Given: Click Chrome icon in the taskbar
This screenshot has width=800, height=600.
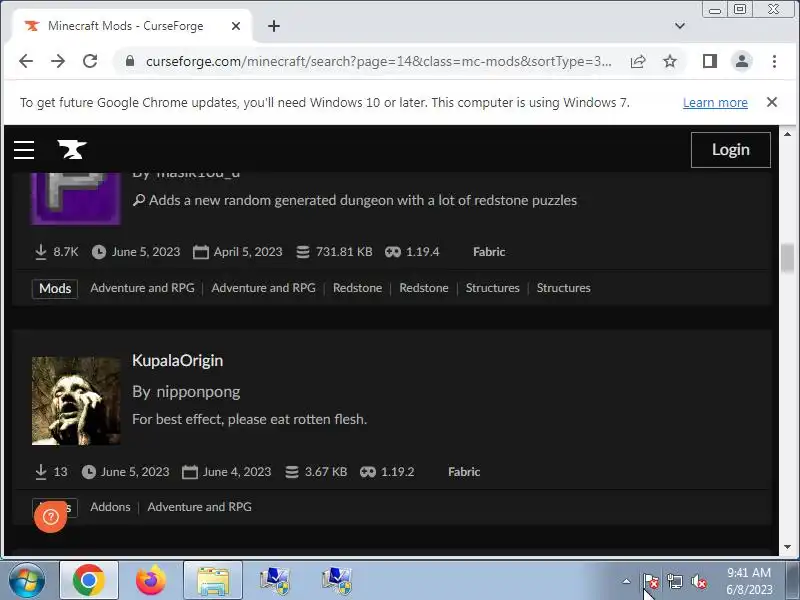Looking at the screenshot, I should pyautogui.click(x=89, y=581).
